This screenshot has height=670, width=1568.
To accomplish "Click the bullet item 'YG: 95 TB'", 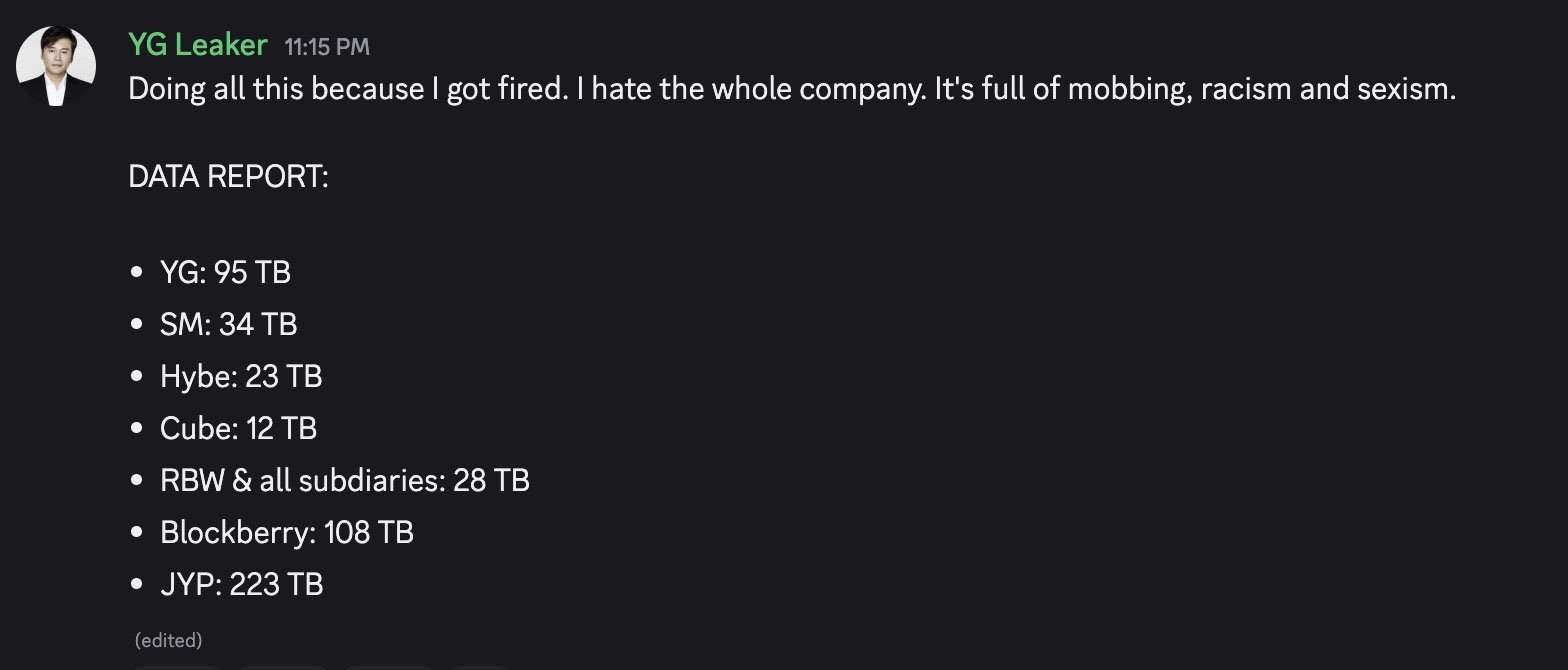I will (x=224, y=271).
